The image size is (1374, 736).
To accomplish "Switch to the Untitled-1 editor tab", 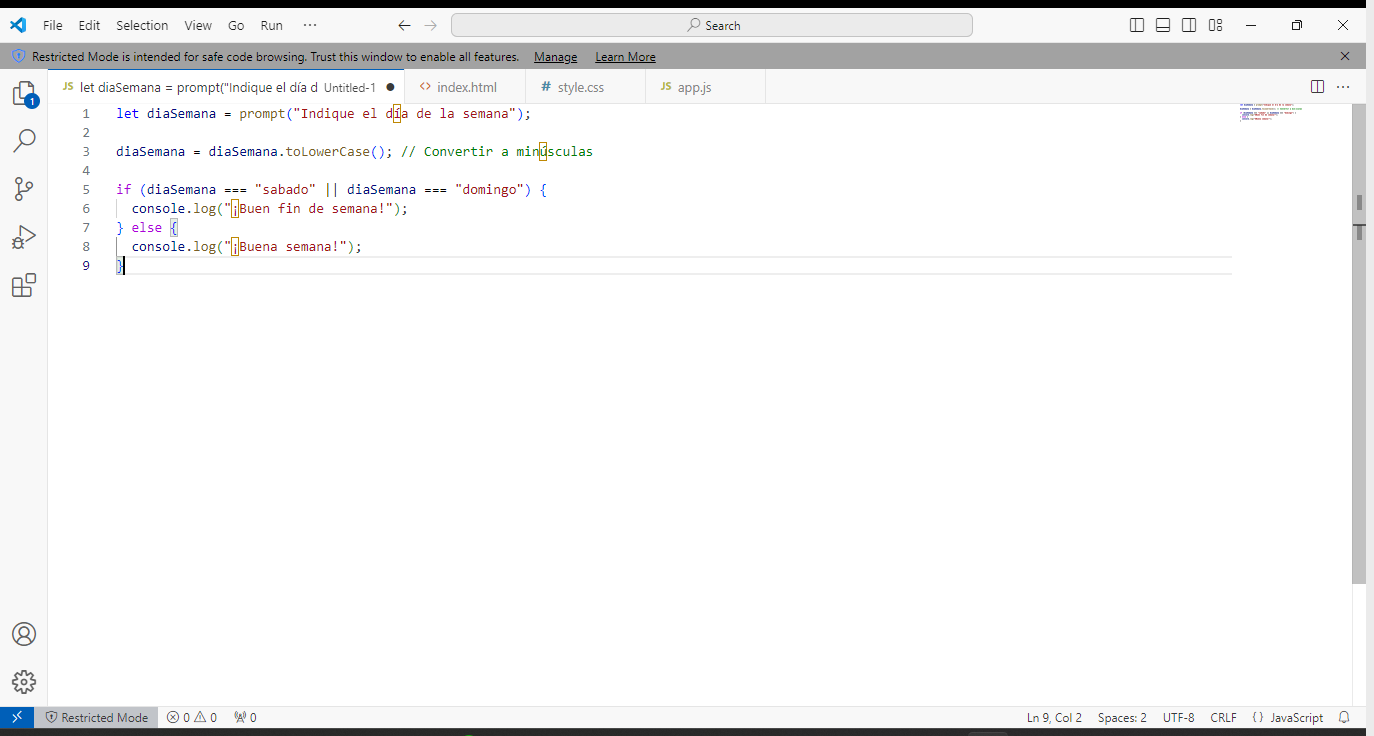I will (226, 87).
